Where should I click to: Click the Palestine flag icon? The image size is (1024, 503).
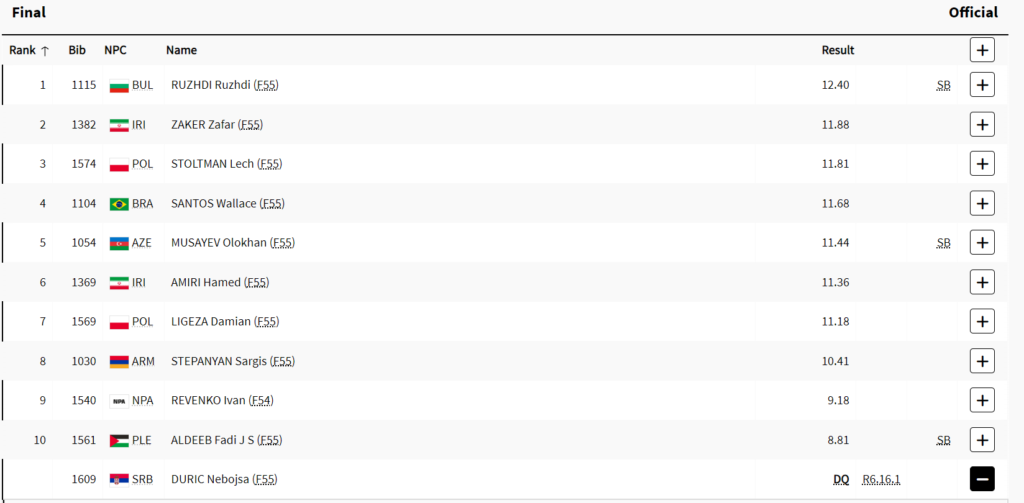pos(119,440)
